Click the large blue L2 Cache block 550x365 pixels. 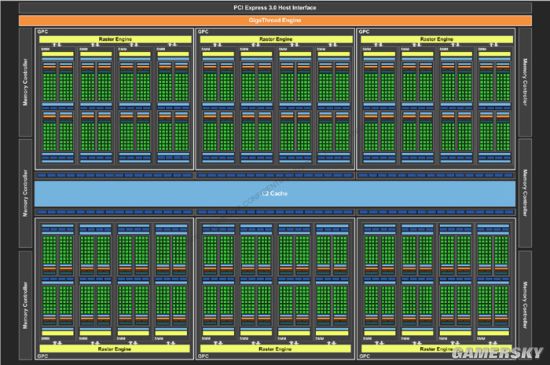point(275,194)
